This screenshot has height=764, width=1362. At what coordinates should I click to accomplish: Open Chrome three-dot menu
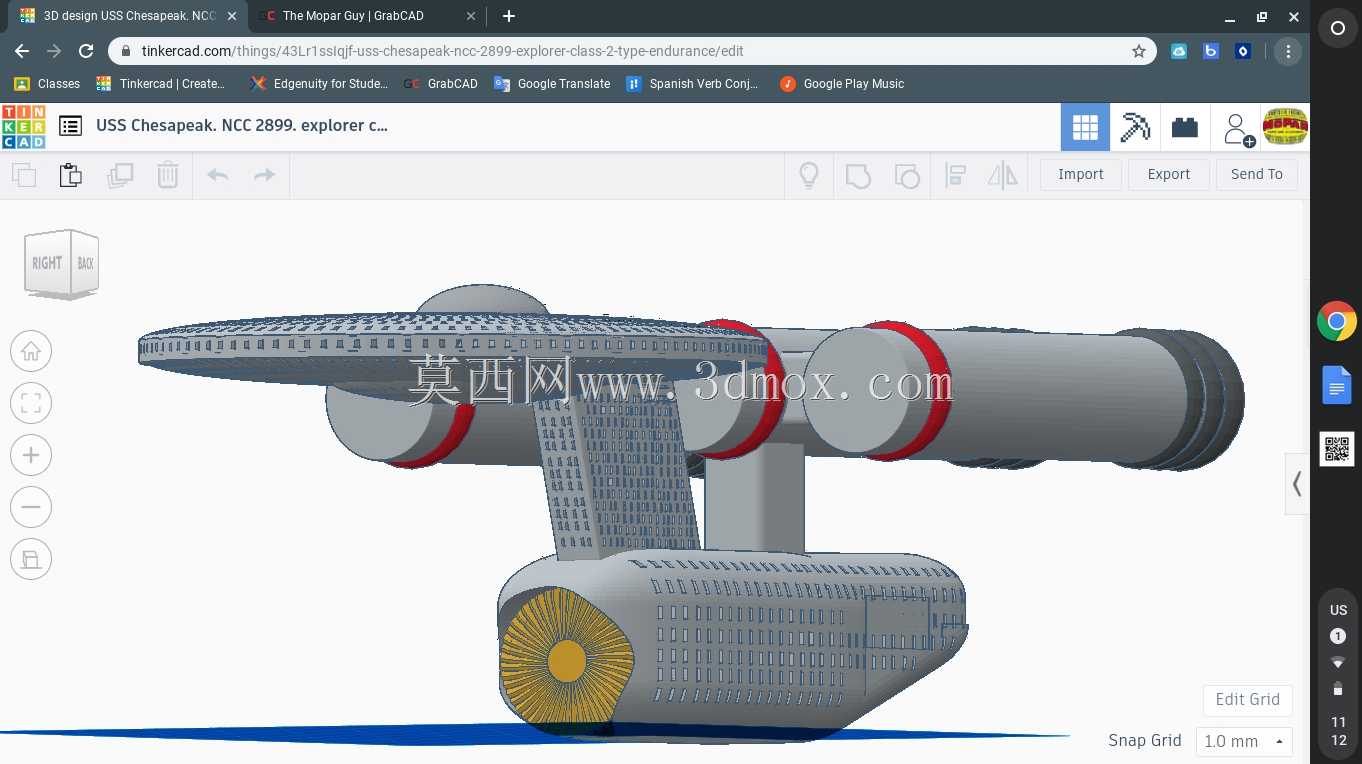point(1288,51)
